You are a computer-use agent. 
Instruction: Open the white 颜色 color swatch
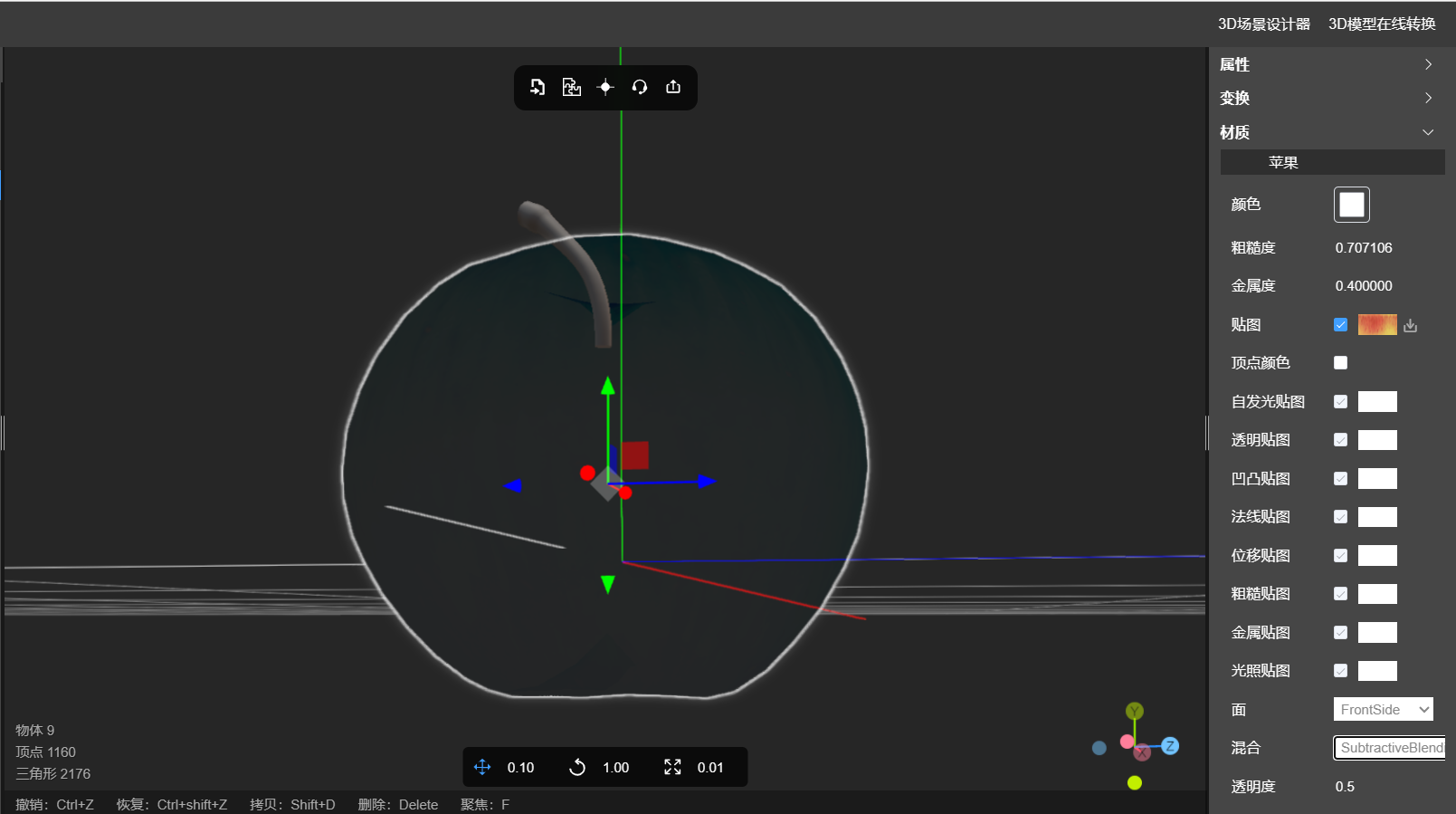click(1352, 205)
